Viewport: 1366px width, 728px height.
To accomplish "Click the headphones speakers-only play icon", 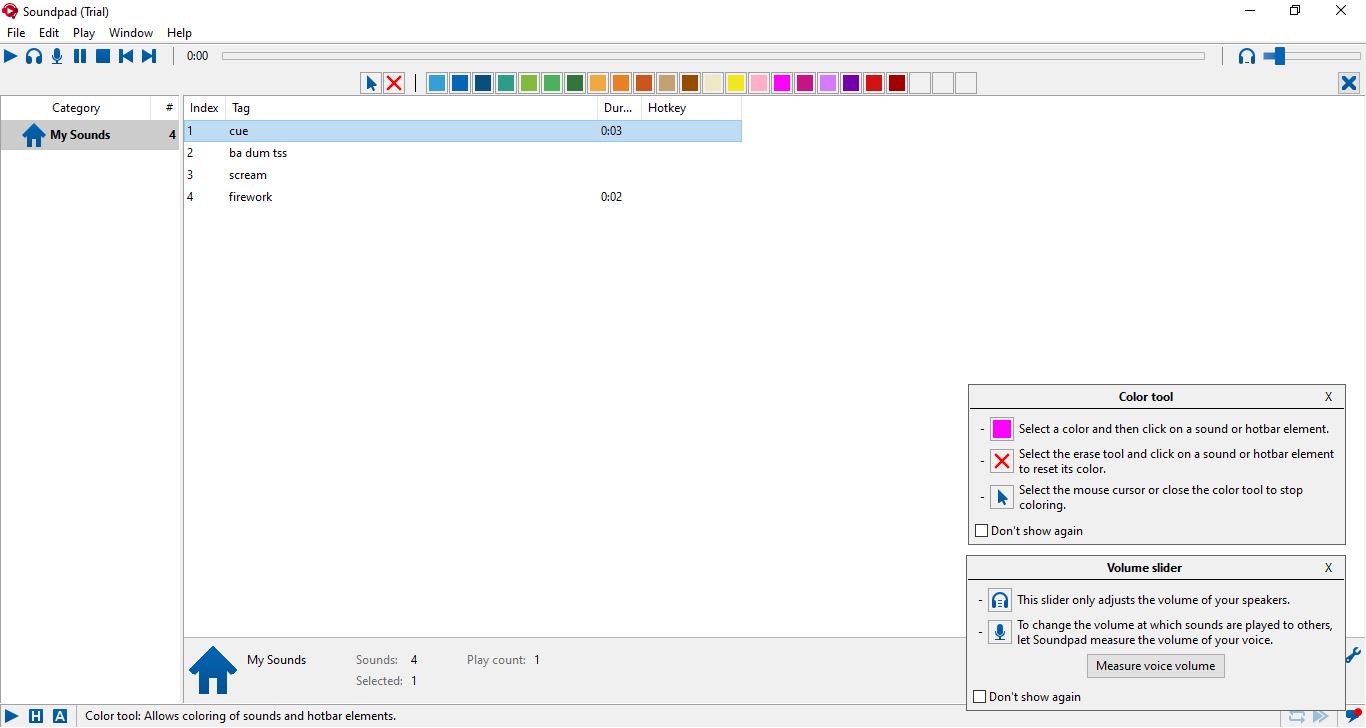I will click(x=34, y=56).
